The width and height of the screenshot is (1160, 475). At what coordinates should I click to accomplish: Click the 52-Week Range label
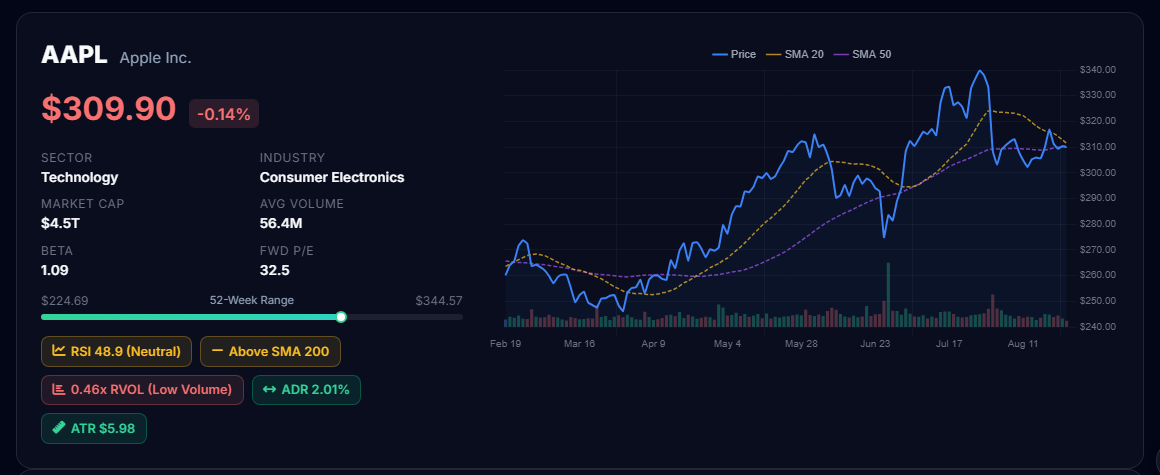pyautogui.click(x=252, y=300)
